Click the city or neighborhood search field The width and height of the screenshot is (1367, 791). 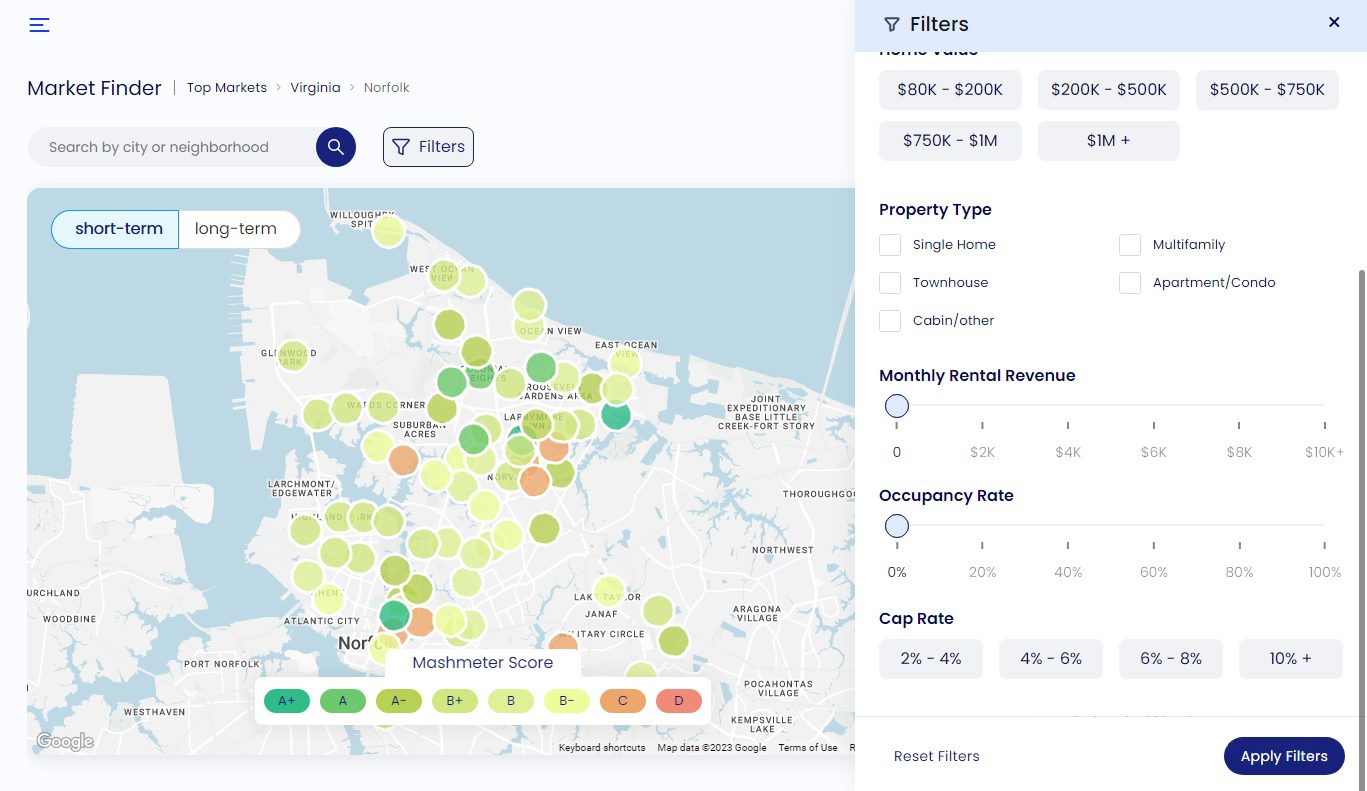point(170,147)
